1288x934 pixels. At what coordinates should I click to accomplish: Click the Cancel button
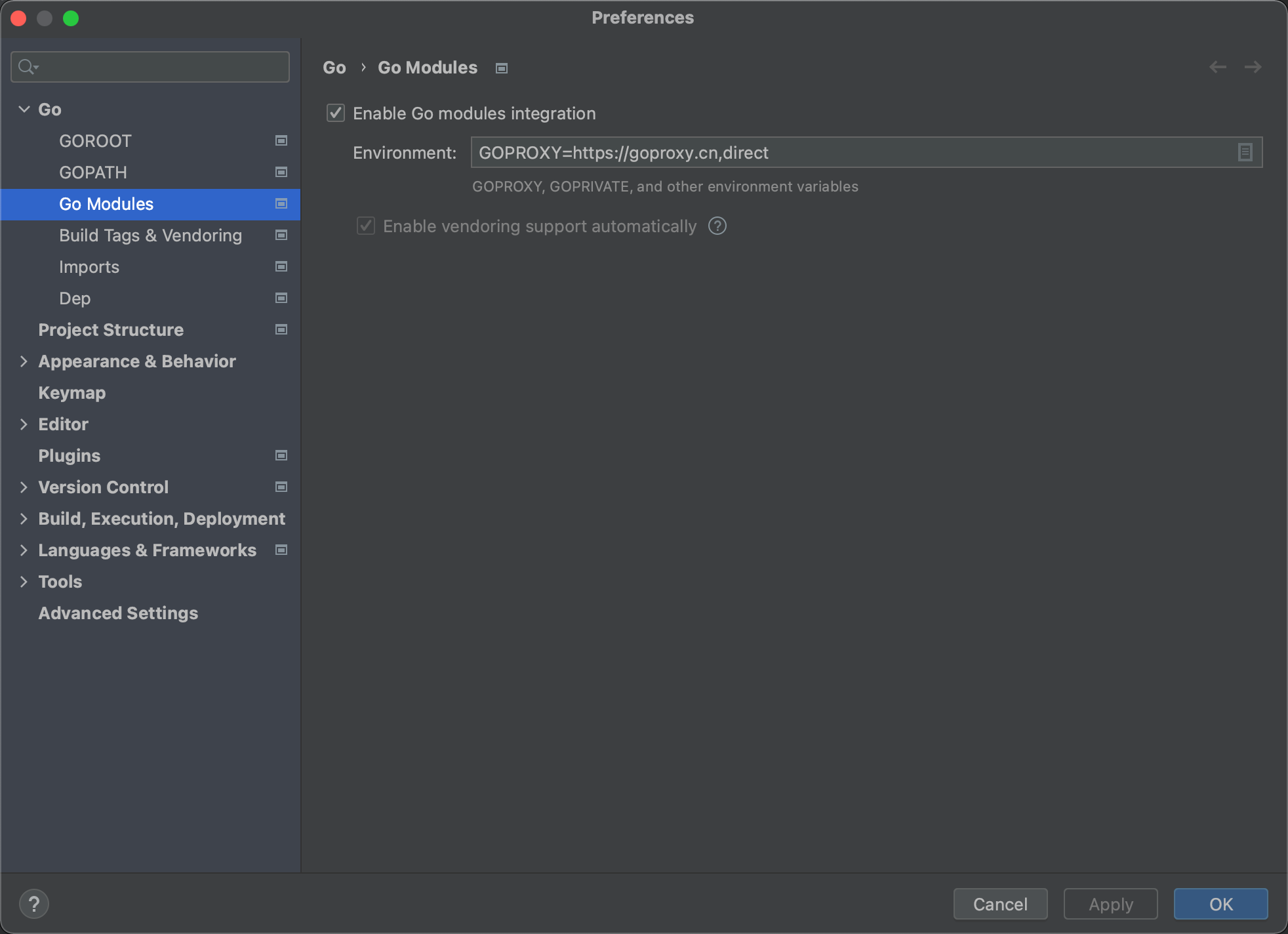1000,904
